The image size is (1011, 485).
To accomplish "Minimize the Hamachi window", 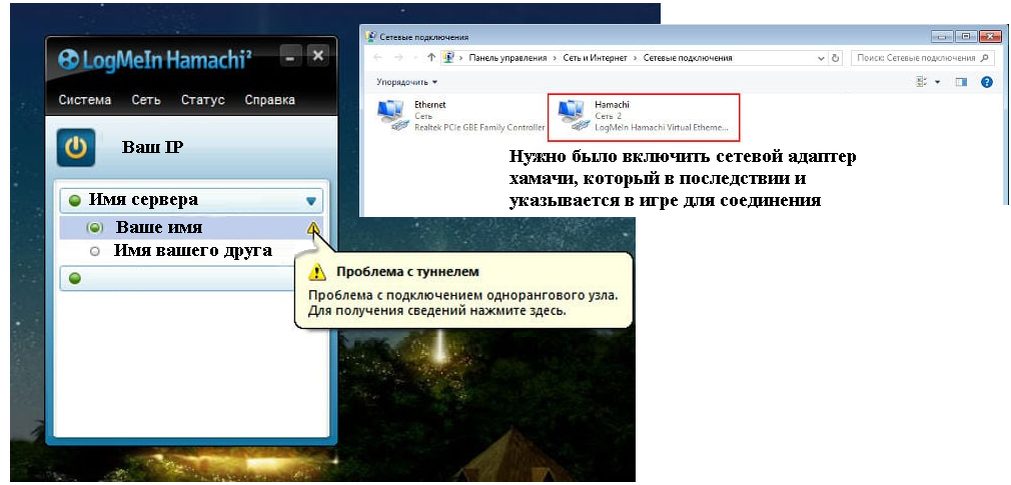I will point(290,57).
